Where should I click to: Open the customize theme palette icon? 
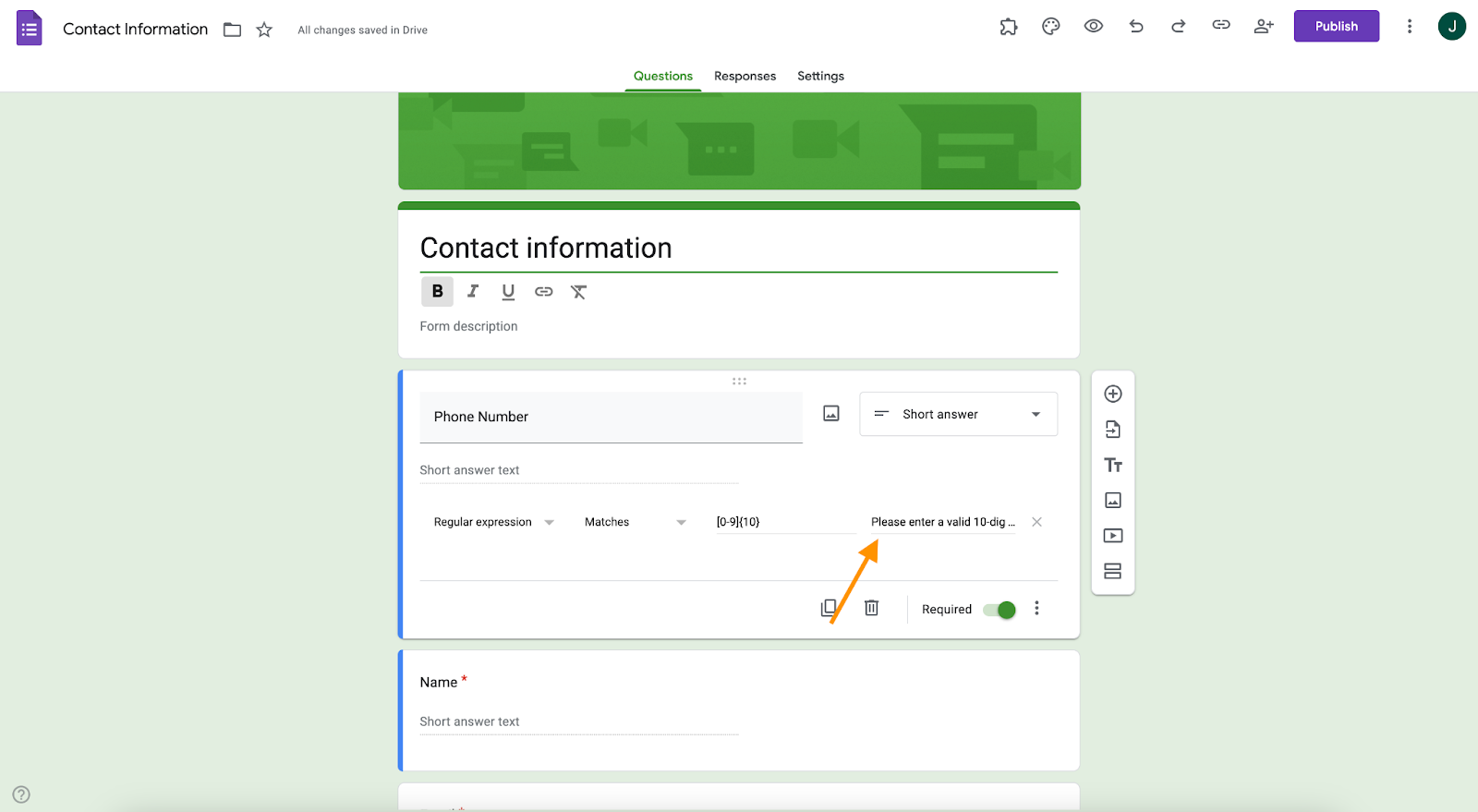pyautogui.click(x=1050, y=27)
